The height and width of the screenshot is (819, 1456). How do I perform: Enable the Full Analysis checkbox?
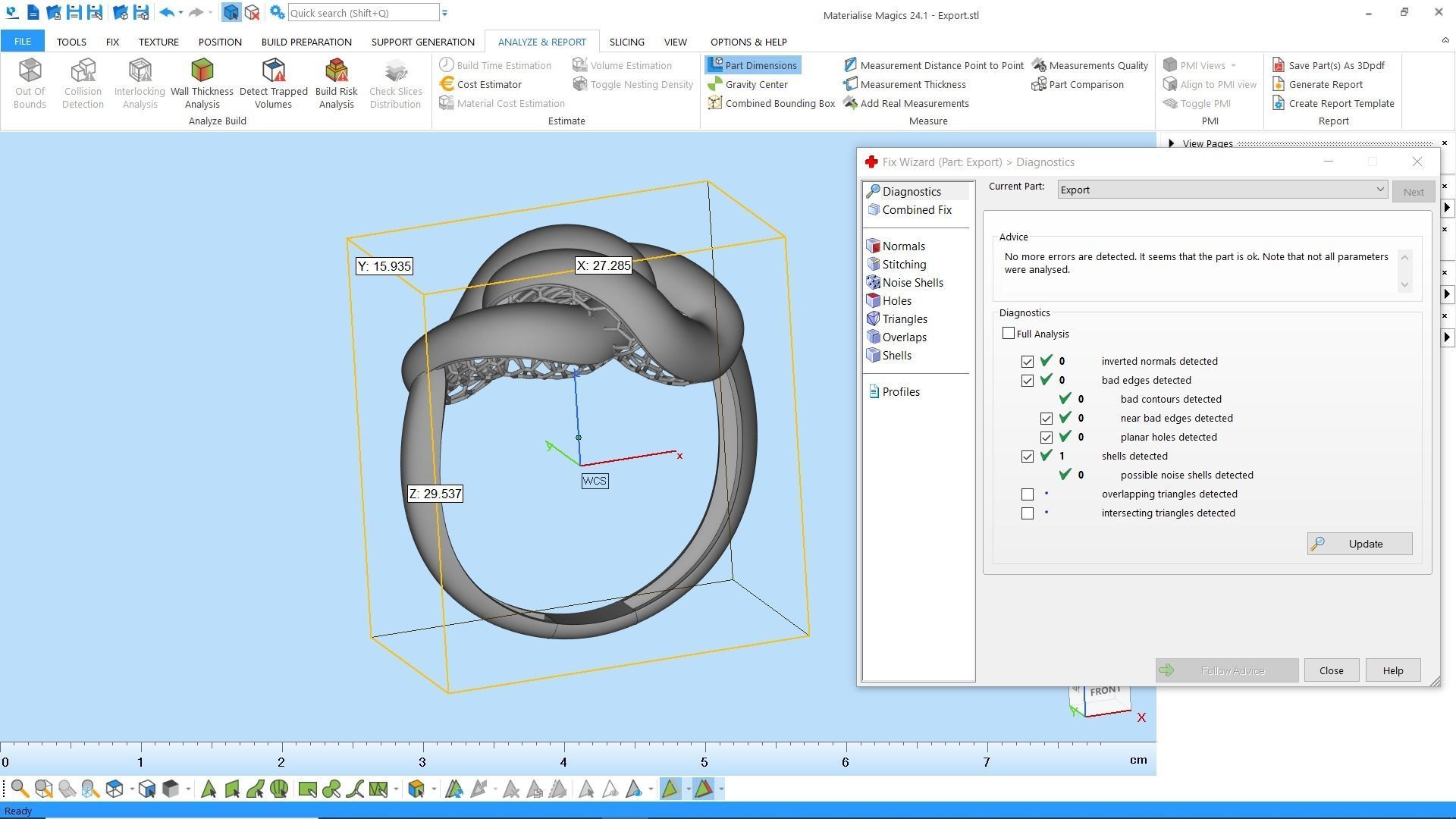(1009, 334)
